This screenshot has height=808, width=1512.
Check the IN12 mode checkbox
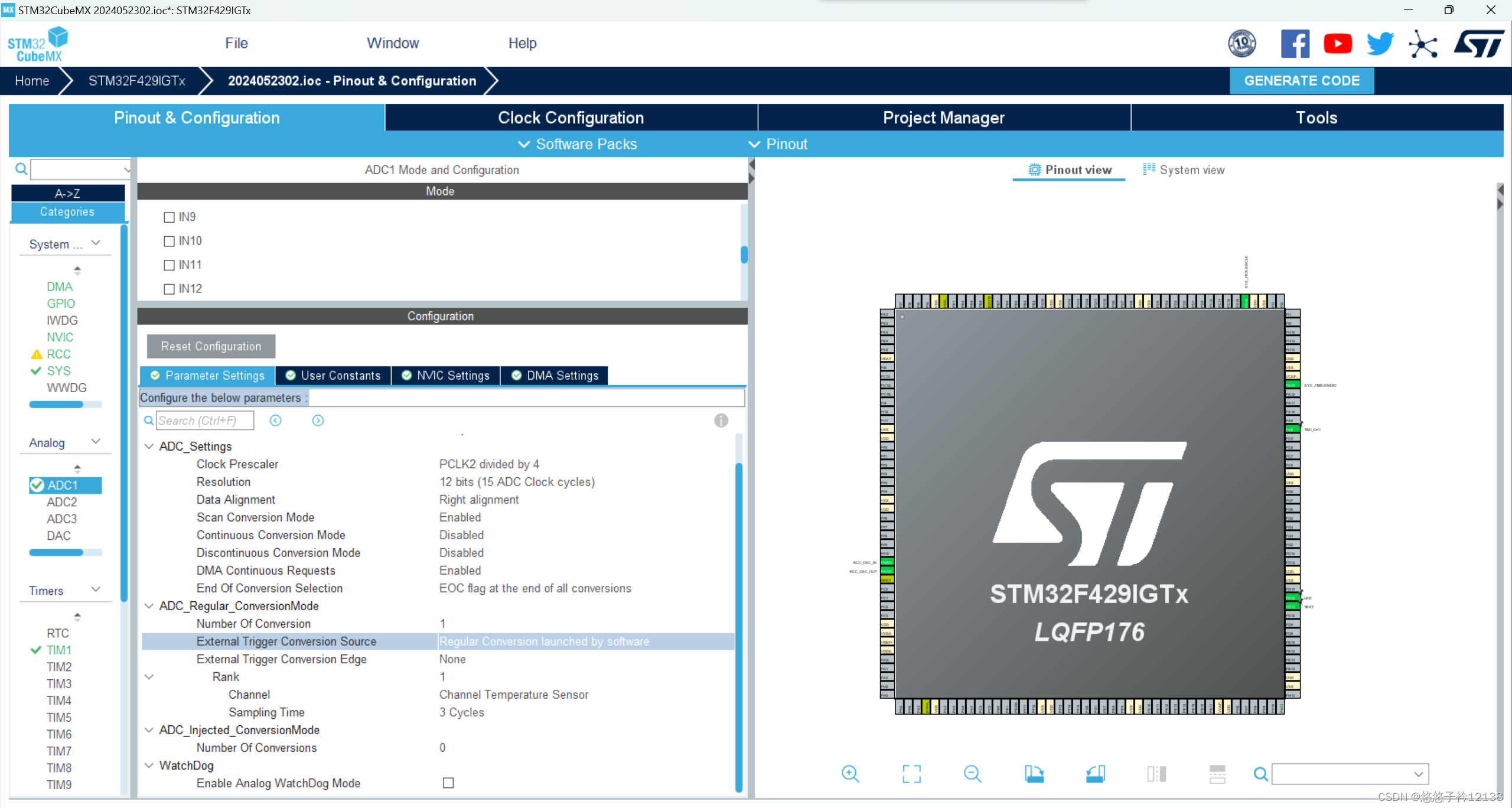pyautogui.click(x=169, y=289)
